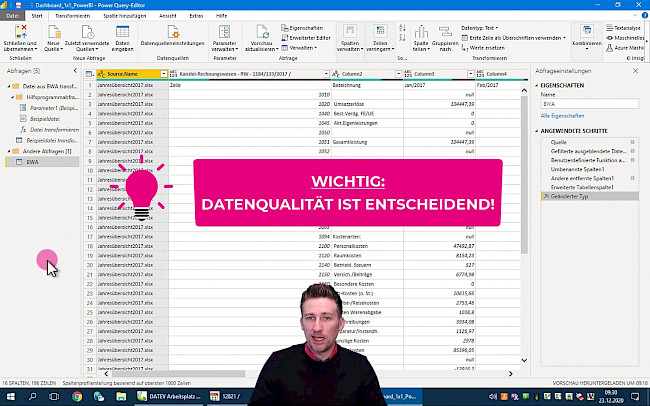Open the Column2 filter dropdown

[398, 74]
